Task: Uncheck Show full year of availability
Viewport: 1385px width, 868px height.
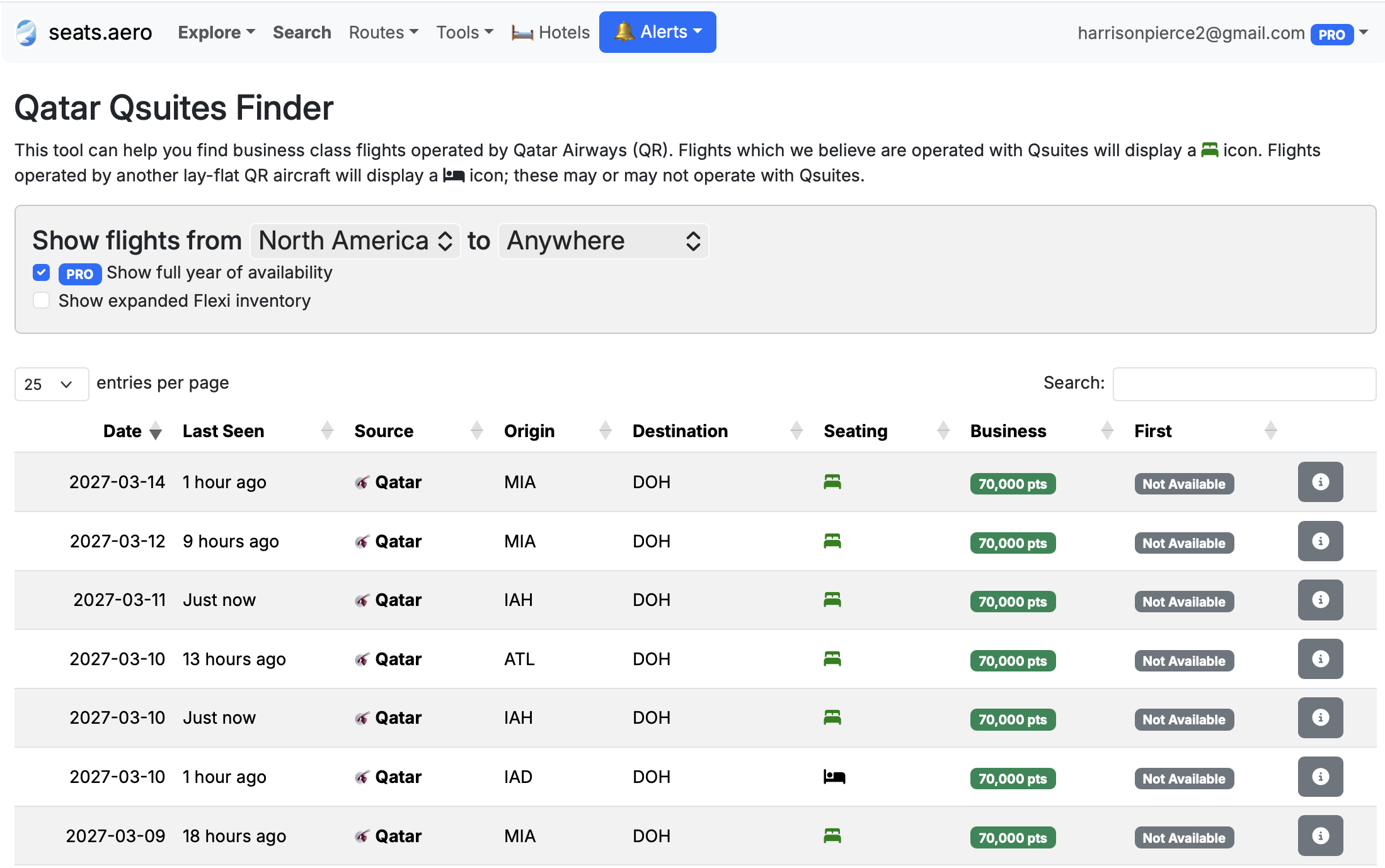Action: pyautogui.click(x=41, y=273)
